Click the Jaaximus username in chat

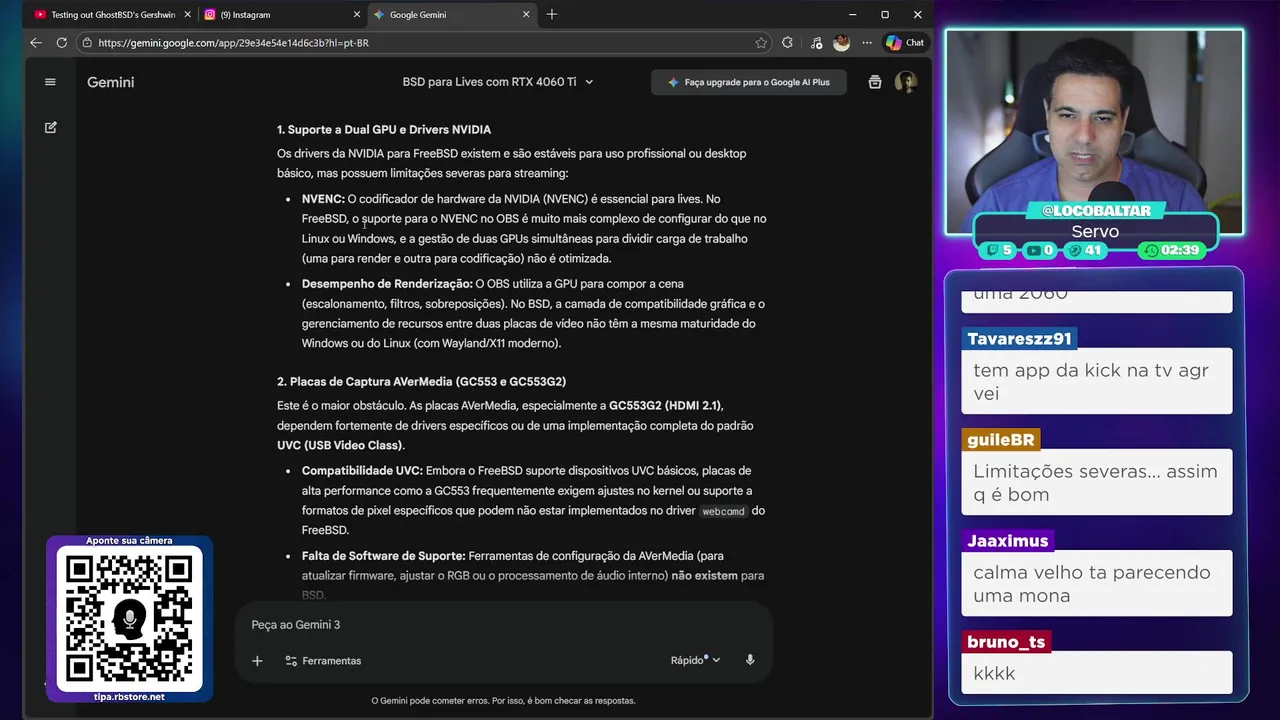point(1007,541)
